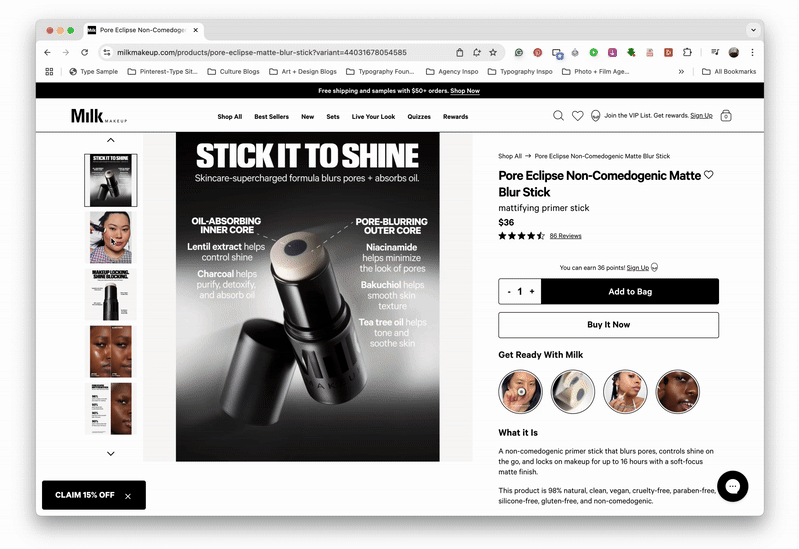Open the All Bookmarks folder
Image resolution: width=799 pixels, height=549 pixels.
click(x=729, y=72)
